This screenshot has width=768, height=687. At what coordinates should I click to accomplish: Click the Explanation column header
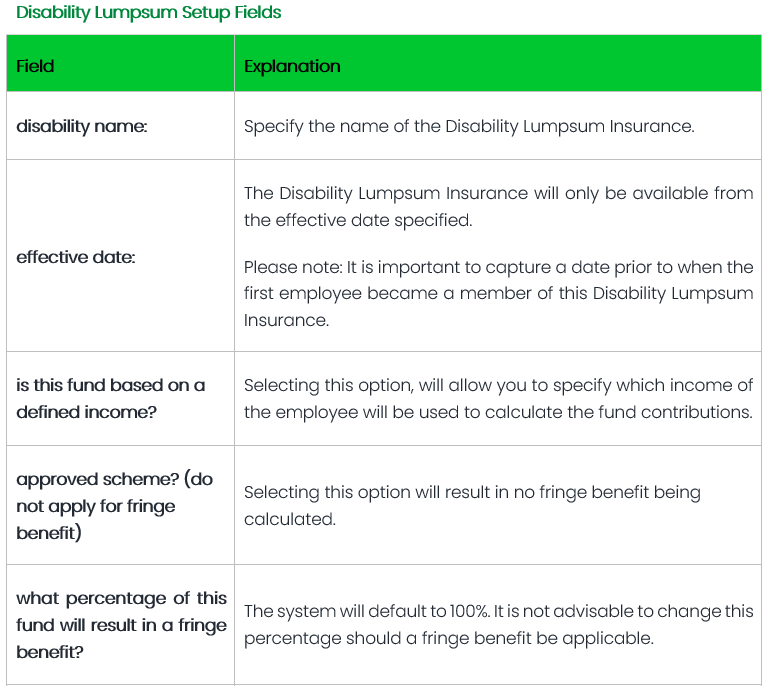[292, 66]
